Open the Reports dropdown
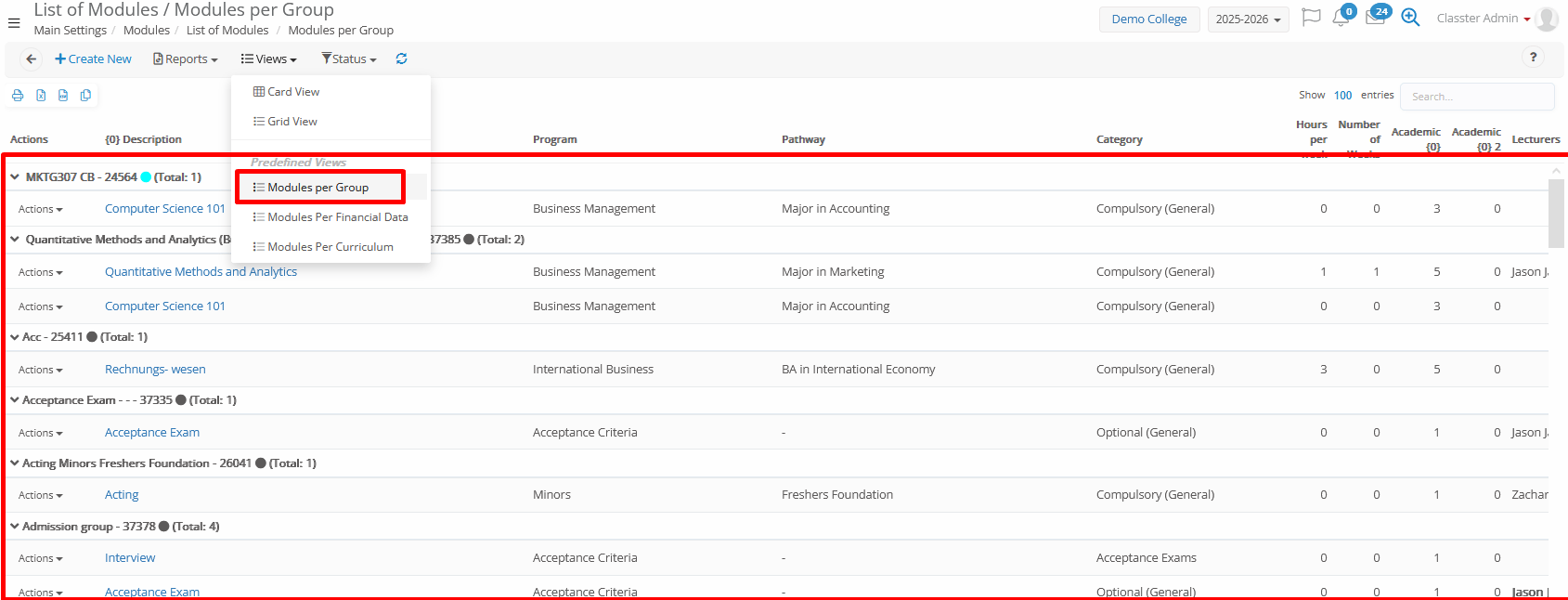The image size is (1568, 600). coord(186,59)
